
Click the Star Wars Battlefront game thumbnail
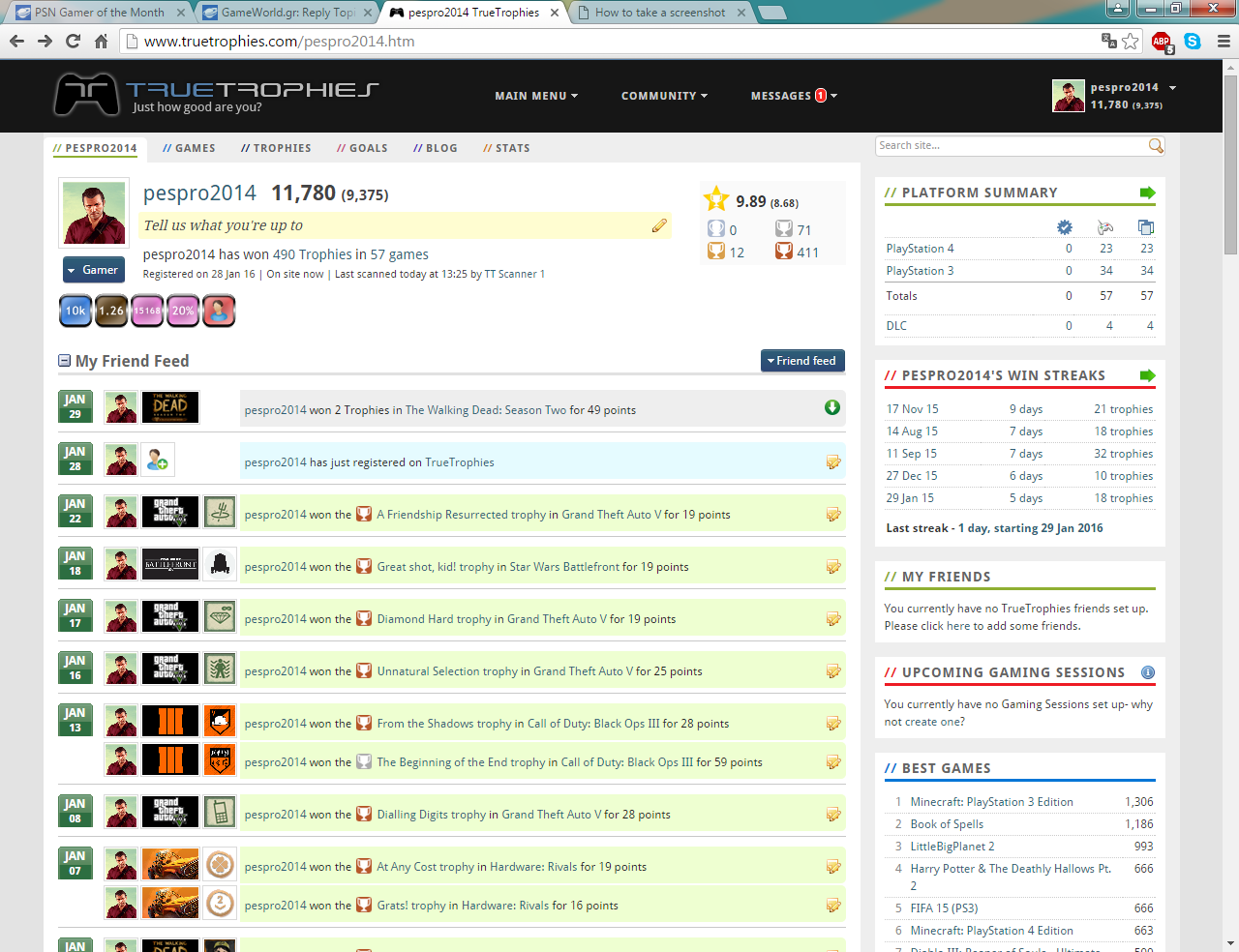point(170,564)
